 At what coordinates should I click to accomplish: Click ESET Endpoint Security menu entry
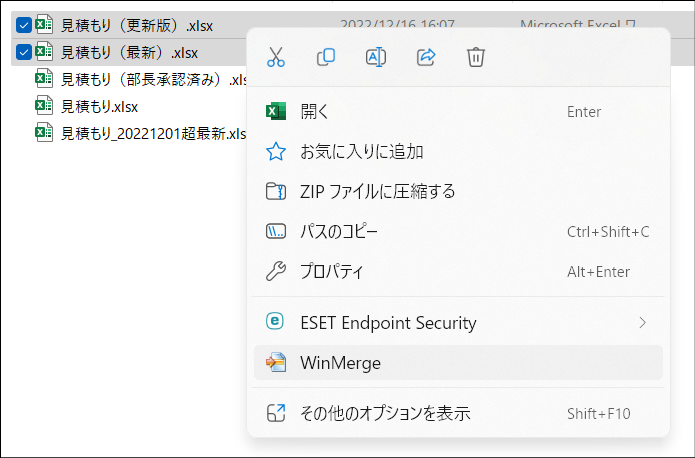(x=458, y=322)
